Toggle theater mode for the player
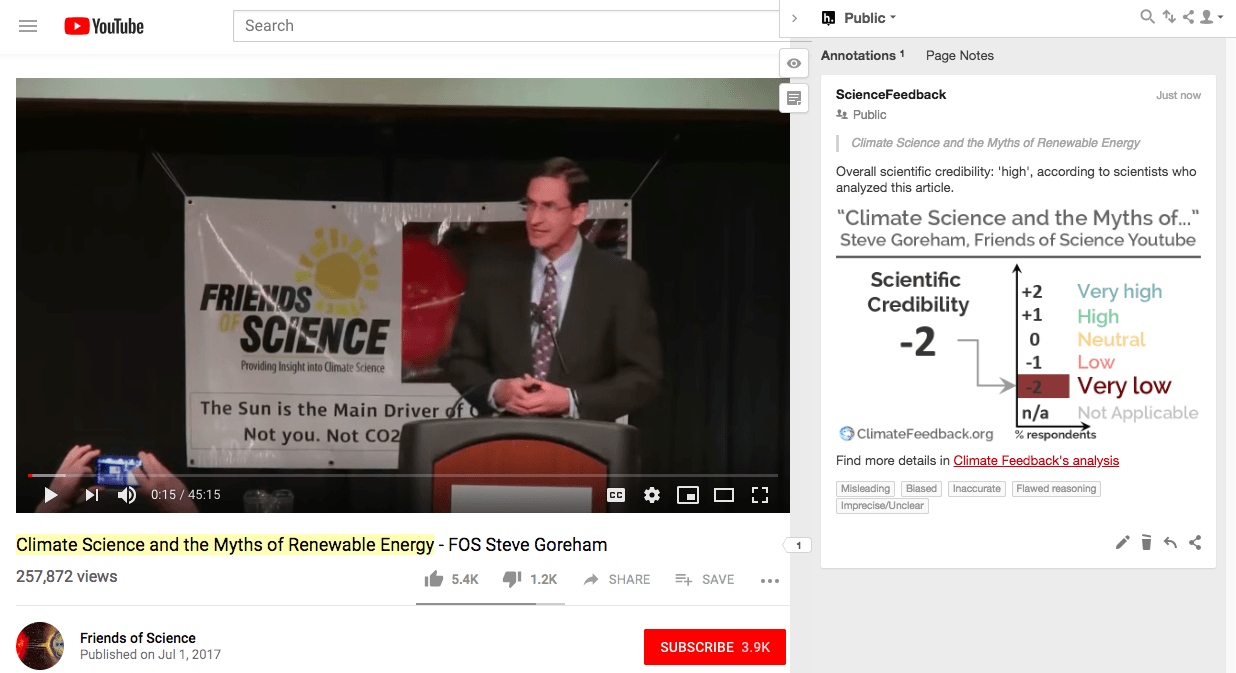The height and width of the screenshot is (673, 1236). (723, 495)
